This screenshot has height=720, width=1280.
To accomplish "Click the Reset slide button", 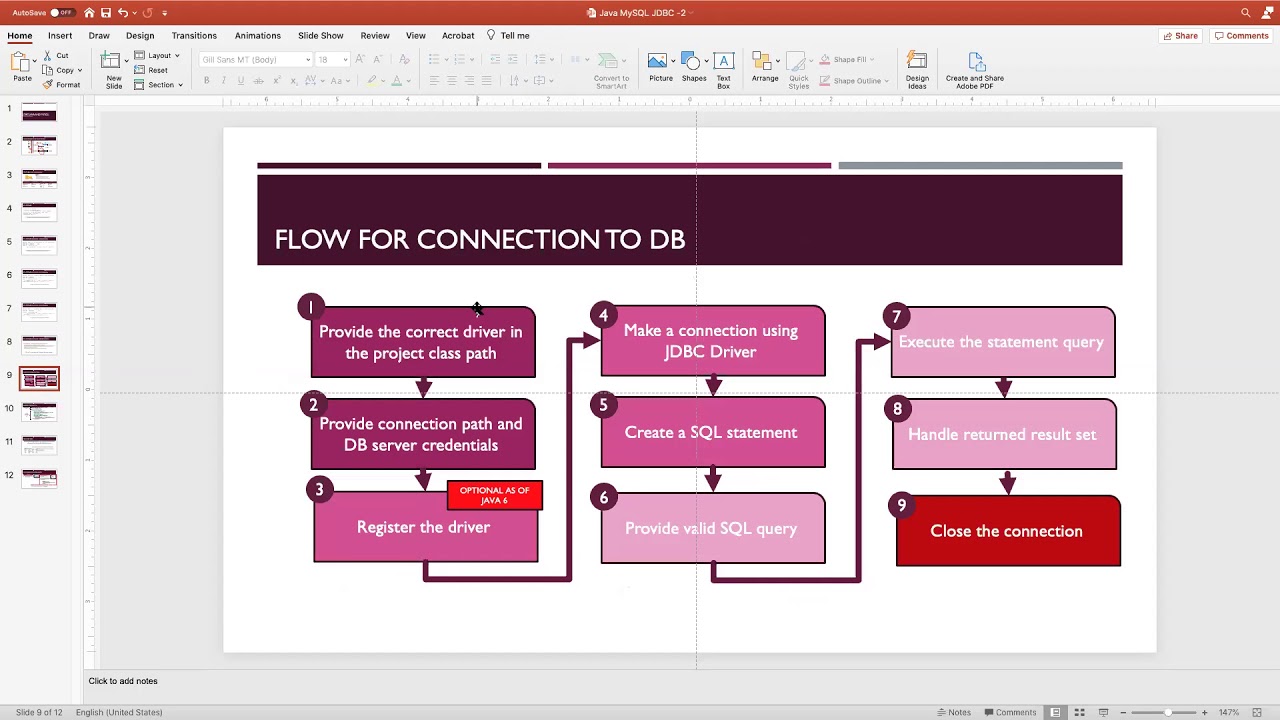I will point(152,70).
